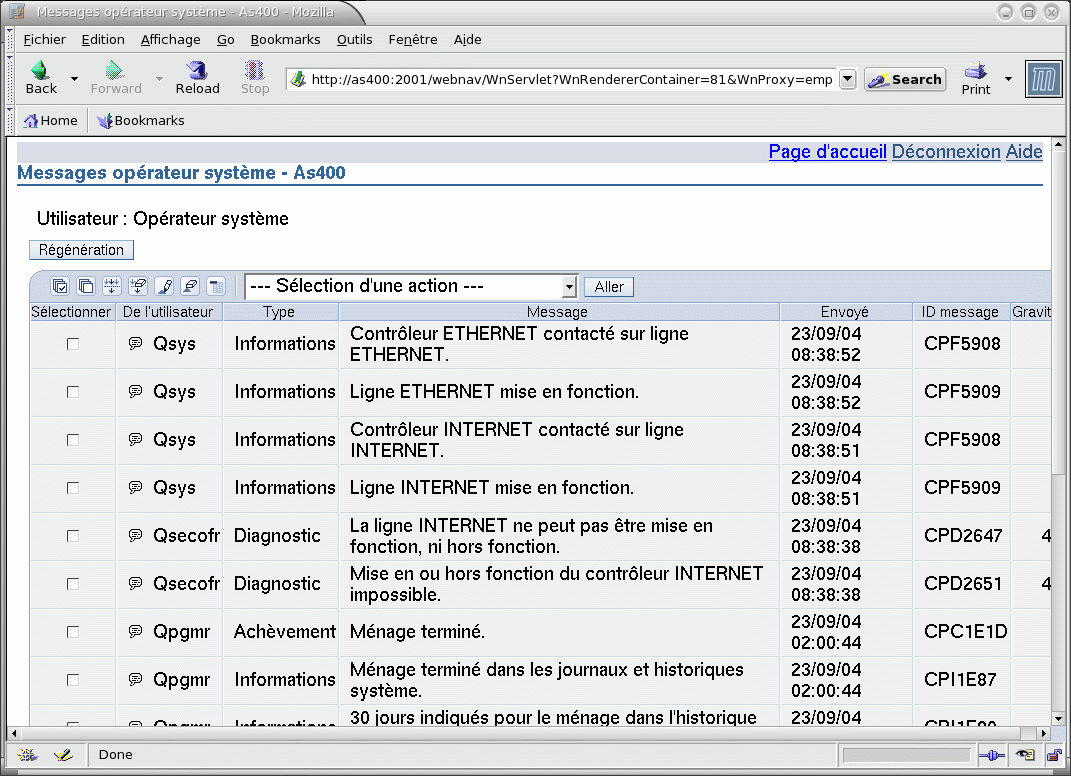The height and width of the screenshot is (776, 1071).
Task: Open the Sélection d'une action dropdown
Action: [411, 287]
